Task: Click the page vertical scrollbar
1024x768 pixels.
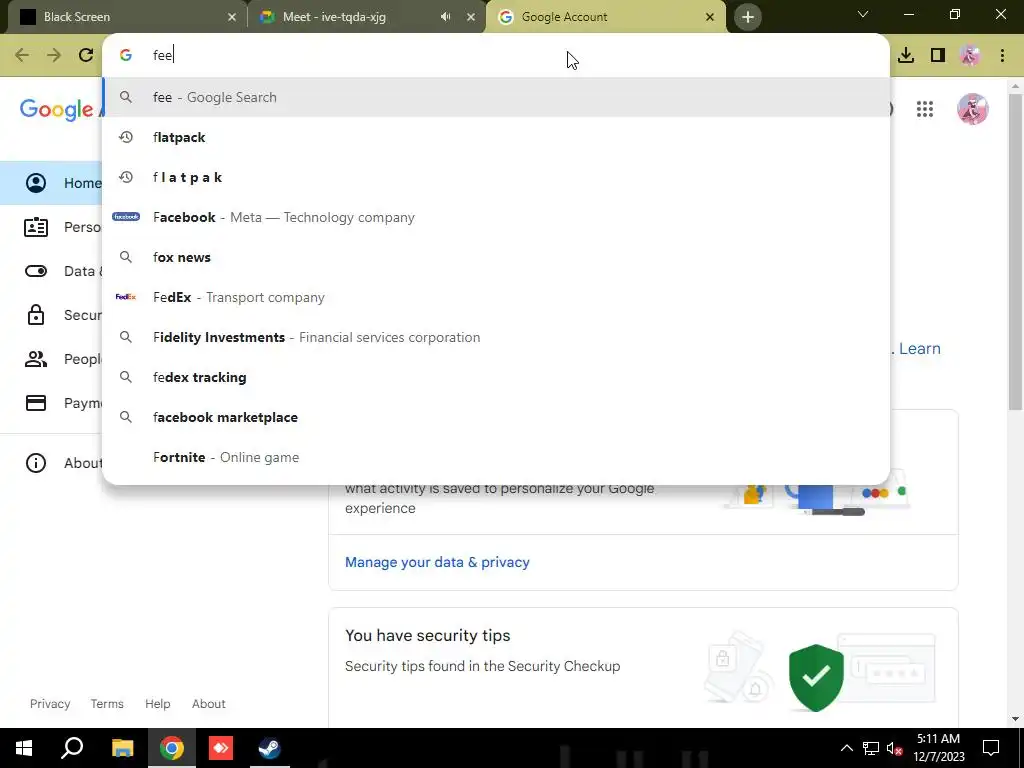Action: (x=1015, y=252)
